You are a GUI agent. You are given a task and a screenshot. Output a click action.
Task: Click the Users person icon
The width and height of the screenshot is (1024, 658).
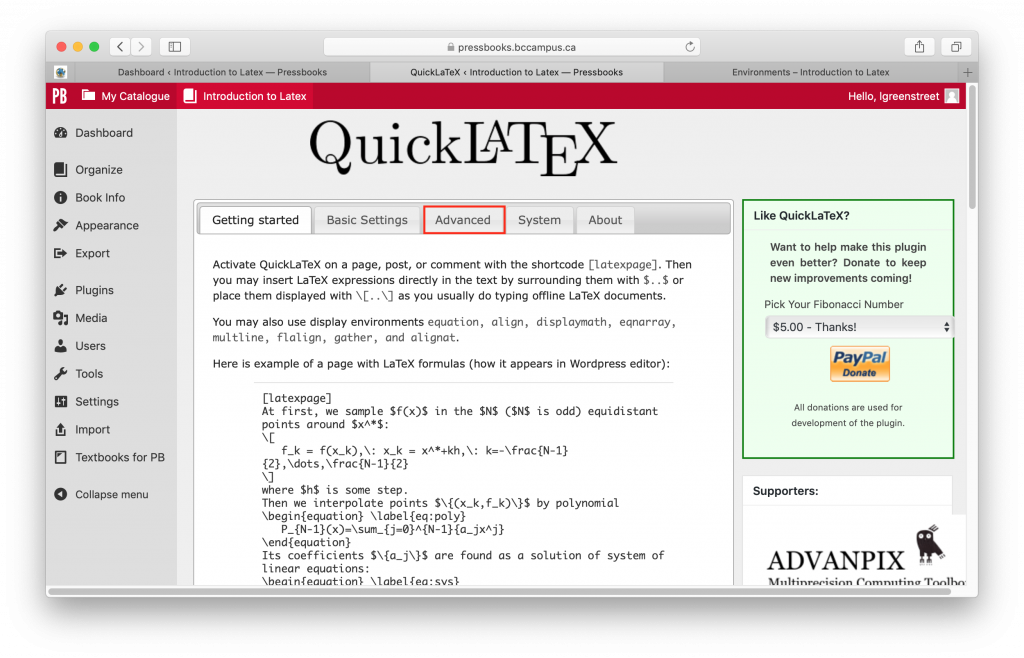tap(61, 346)
